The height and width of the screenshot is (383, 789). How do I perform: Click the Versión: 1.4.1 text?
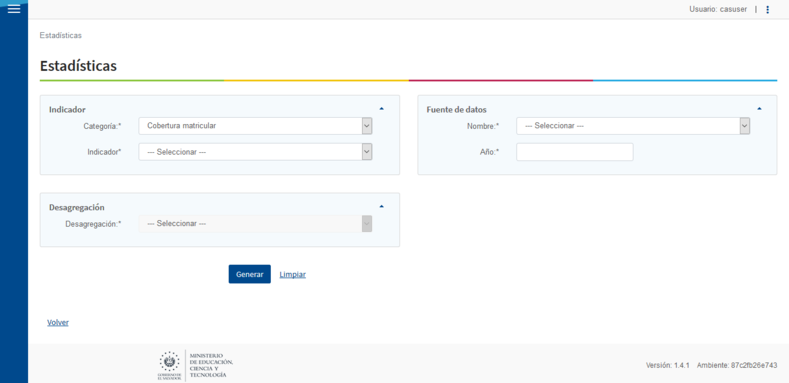667,365
